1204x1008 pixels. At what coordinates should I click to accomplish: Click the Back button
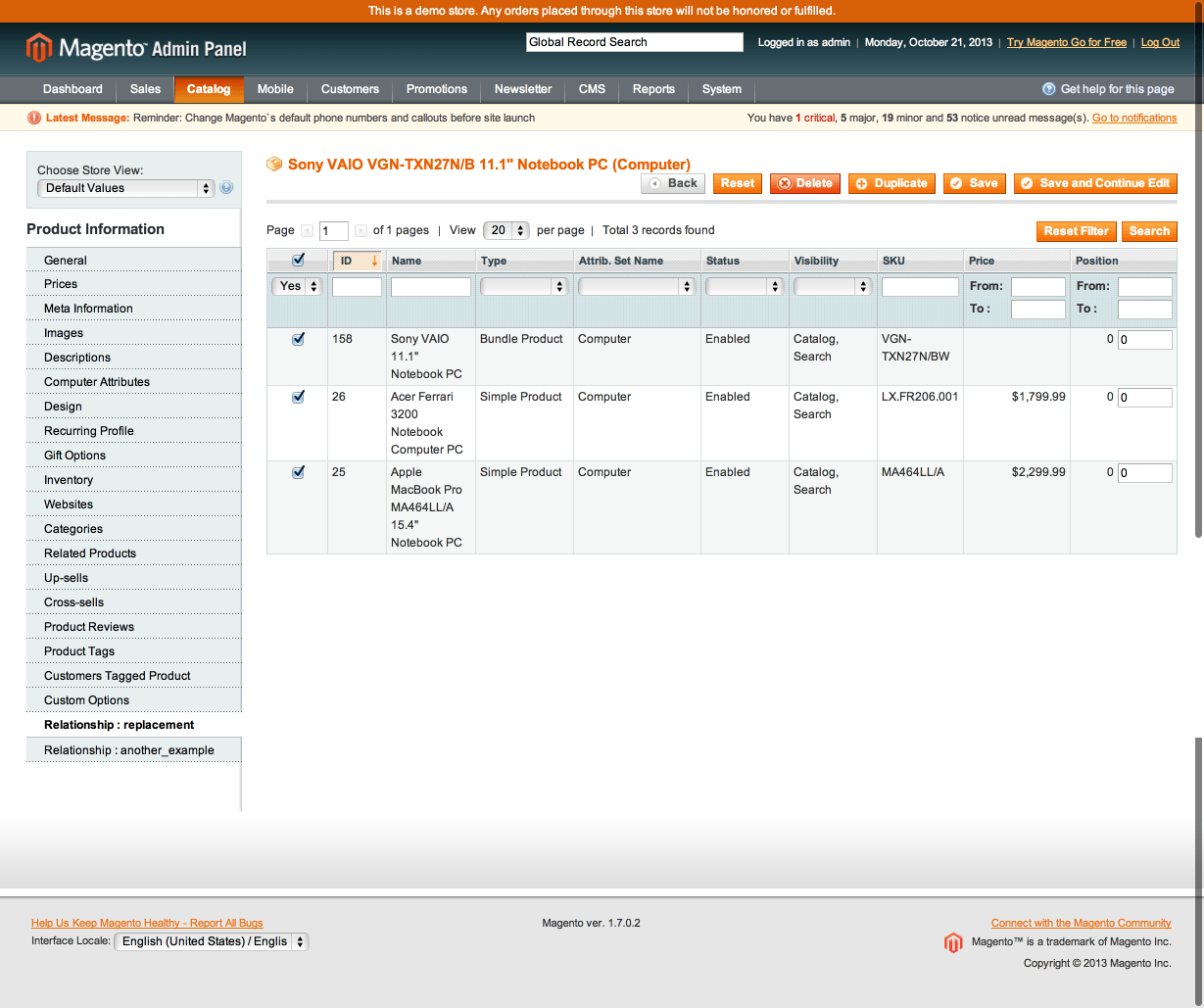pos(673,183)
